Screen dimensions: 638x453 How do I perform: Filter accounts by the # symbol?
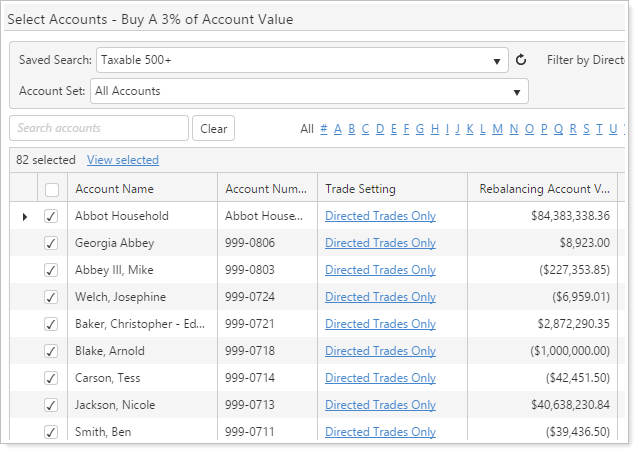click(324, 128)
